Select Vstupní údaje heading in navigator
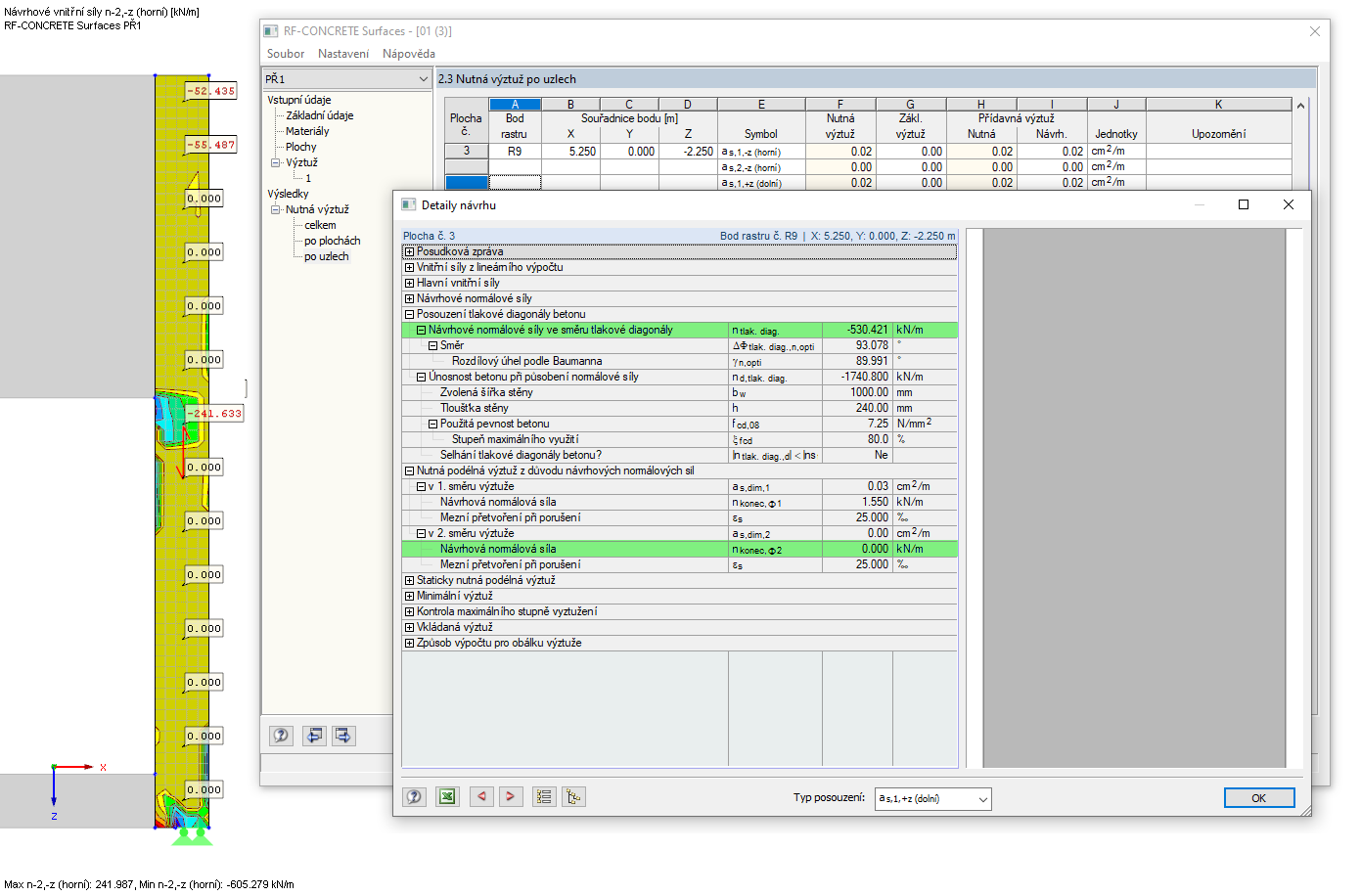Image resolution: width=1361 pixels, height=896 pixels. (299, 100)
